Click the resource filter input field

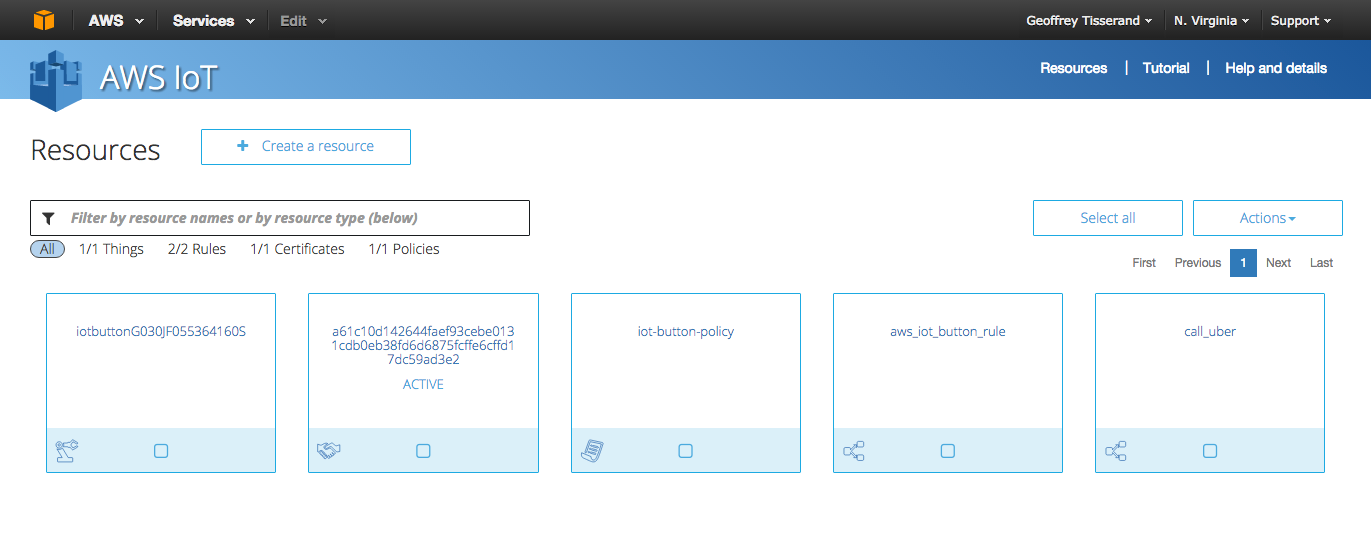point(280,218)
